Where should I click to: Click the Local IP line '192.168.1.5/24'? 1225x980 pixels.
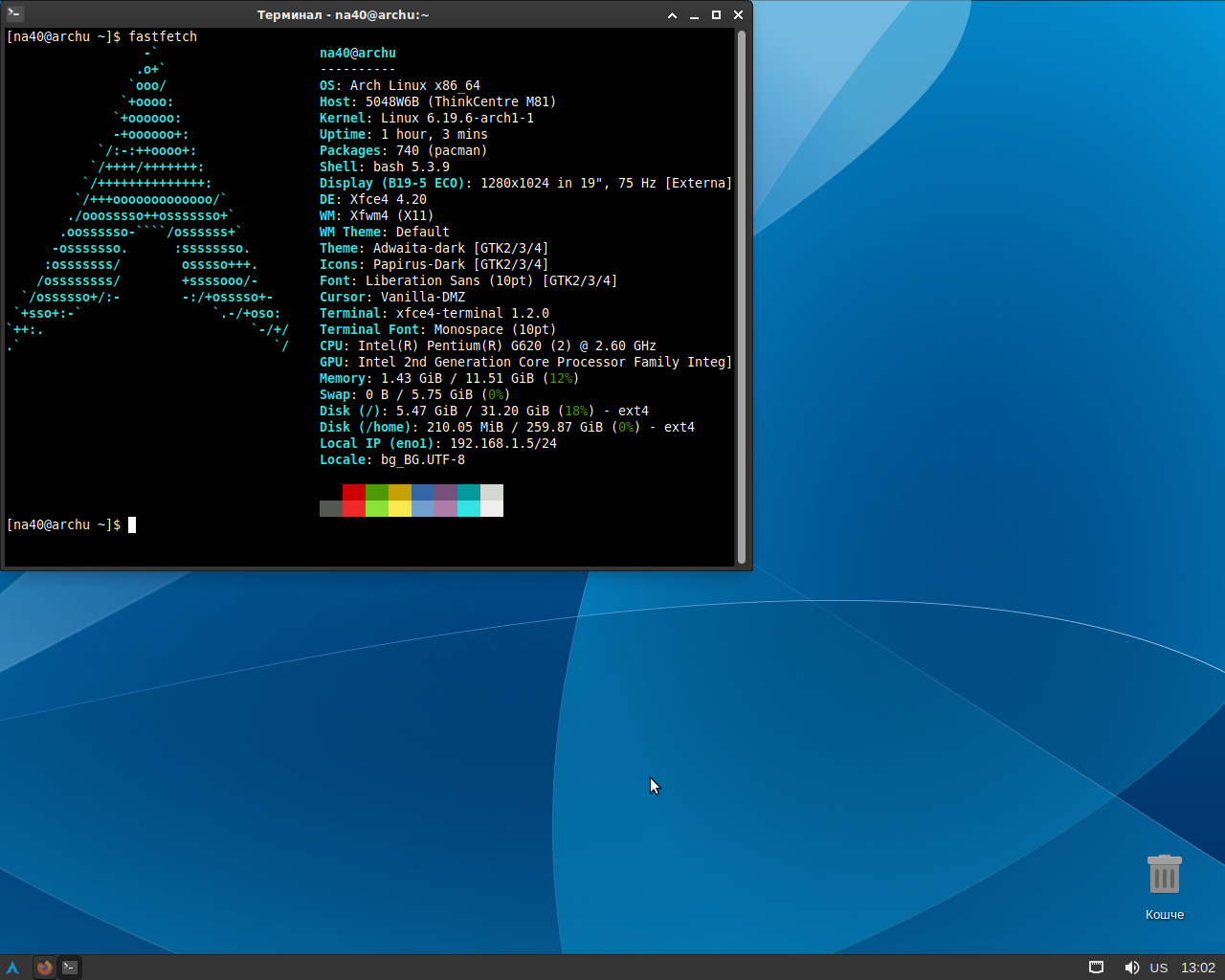pos(438,443)
